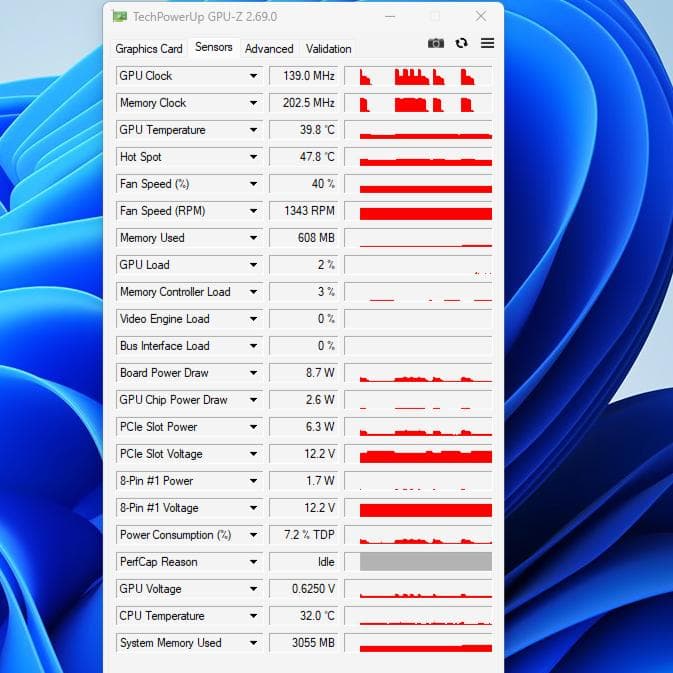Image resolution: width=673 pixels, height=673 pixels.
Task: Expand the Bus Interface Load dropdown
Action: pos(254,346)
